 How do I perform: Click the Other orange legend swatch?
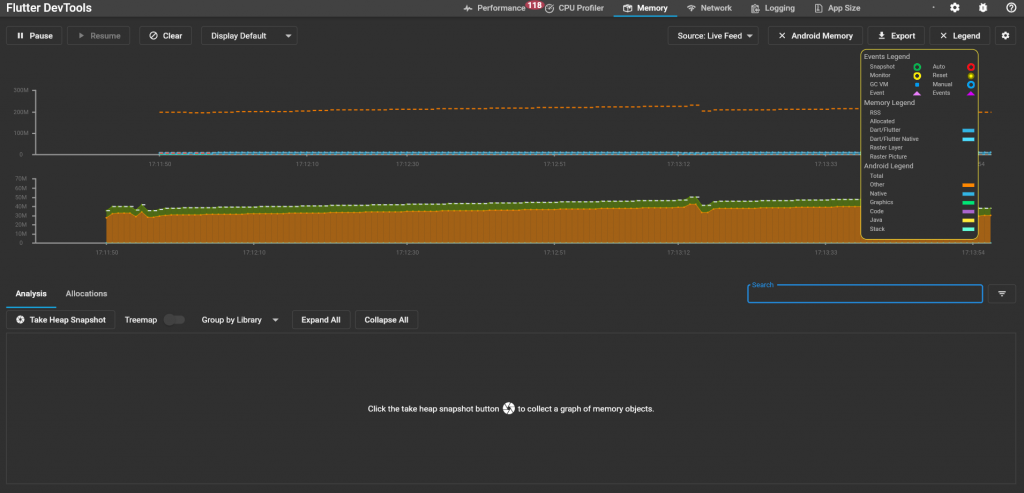coord(968,185)
